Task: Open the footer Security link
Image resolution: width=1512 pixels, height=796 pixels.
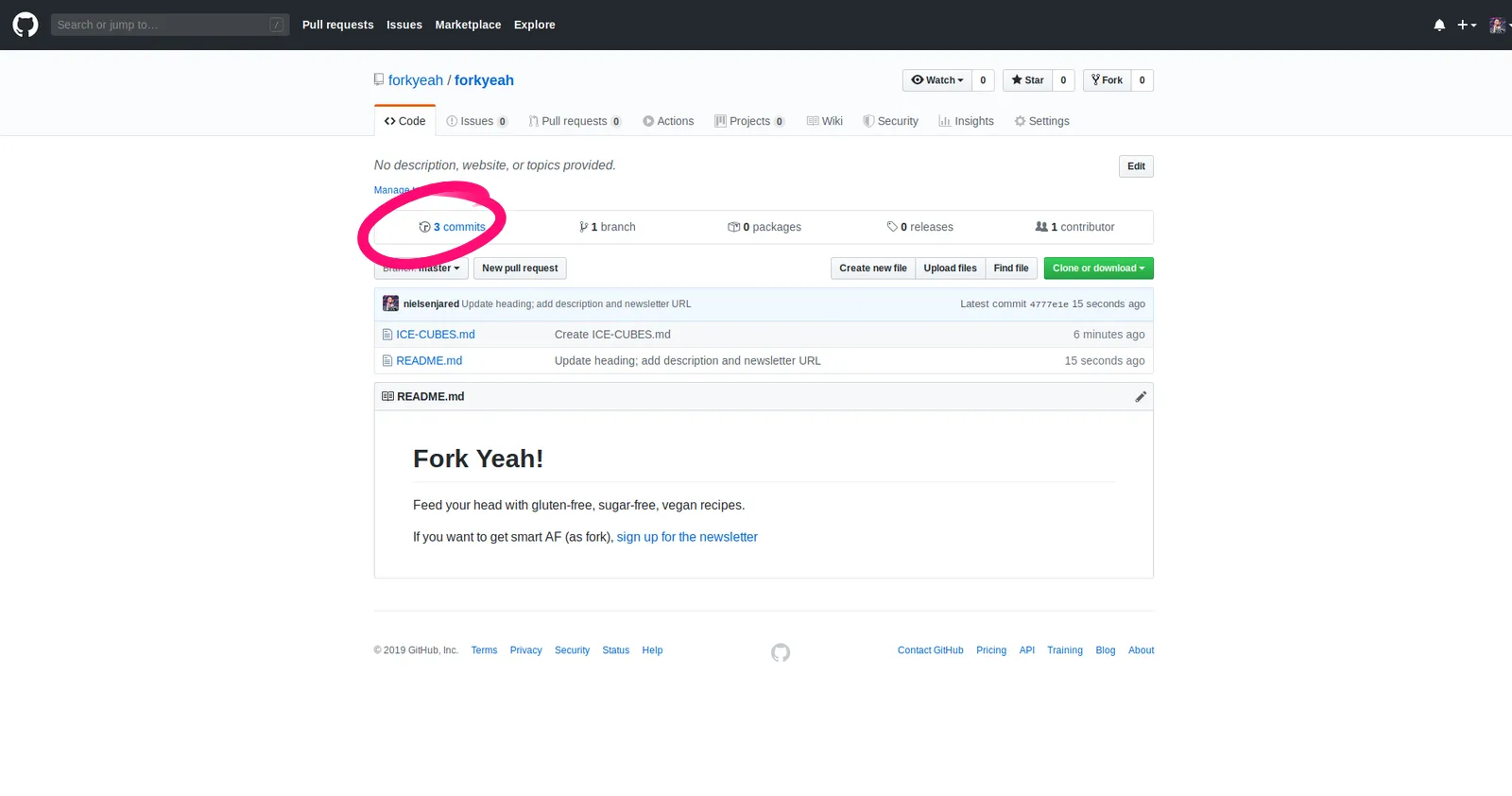Action: point(572,650)
